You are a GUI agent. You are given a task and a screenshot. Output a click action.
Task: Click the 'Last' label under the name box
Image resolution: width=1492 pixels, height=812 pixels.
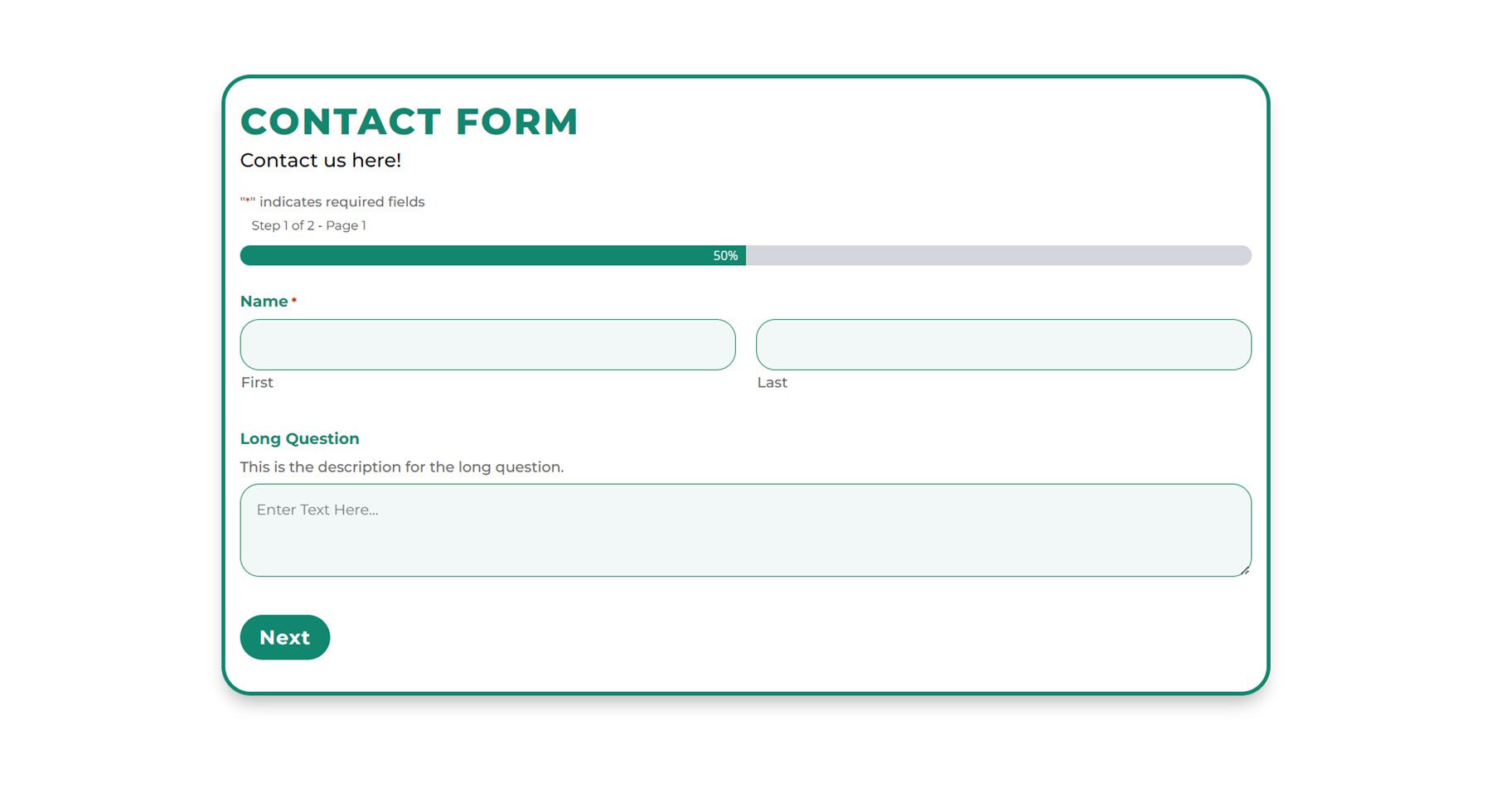[x=772, y=382]
